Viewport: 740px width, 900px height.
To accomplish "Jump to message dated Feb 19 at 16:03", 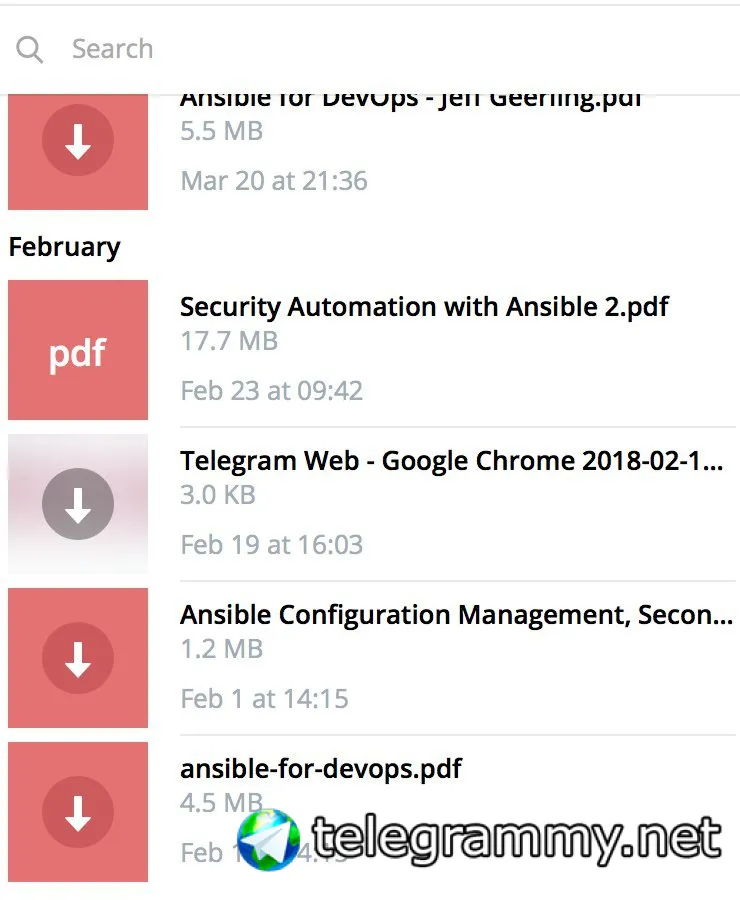I will coord(271,544).
